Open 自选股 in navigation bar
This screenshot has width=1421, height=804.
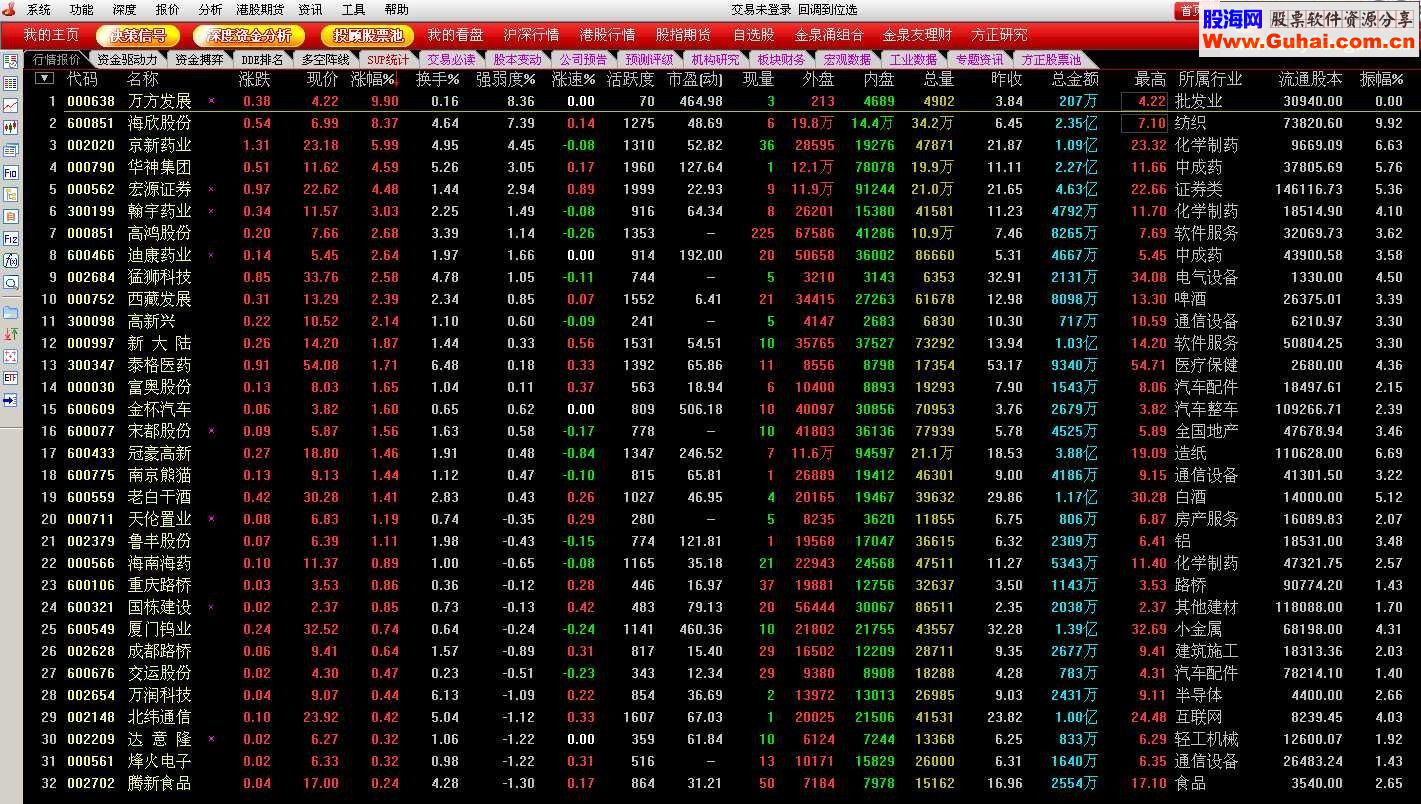pyautogui.click(x=754, y=35)
